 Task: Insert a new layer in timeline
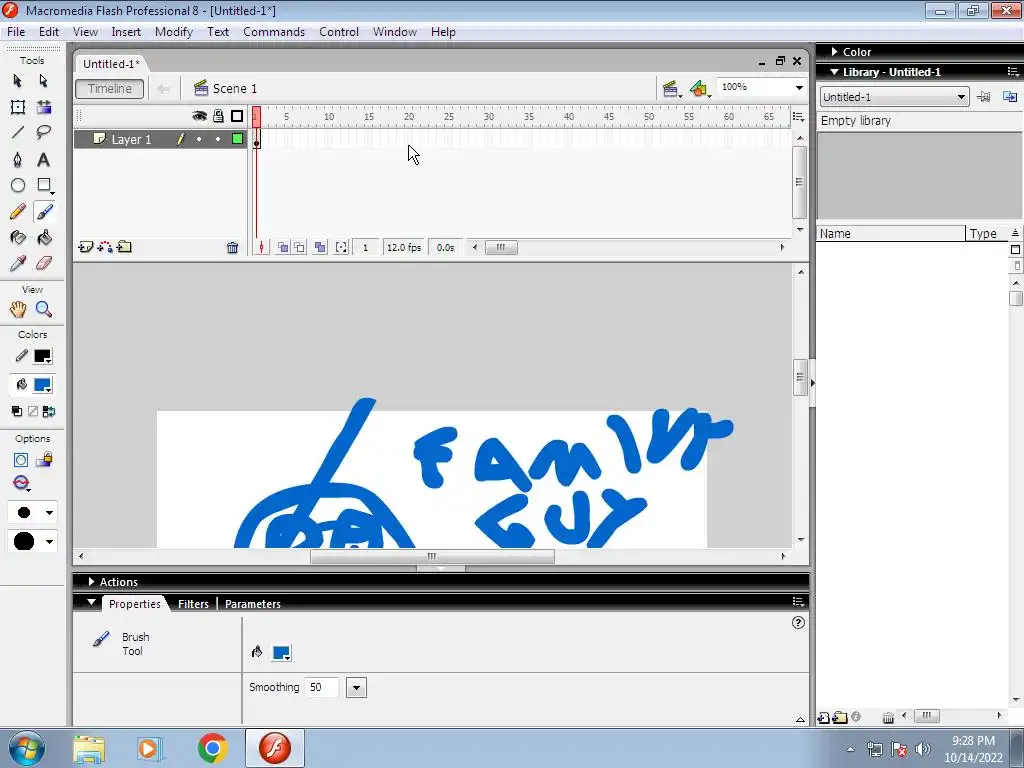(x=86, y=247)
